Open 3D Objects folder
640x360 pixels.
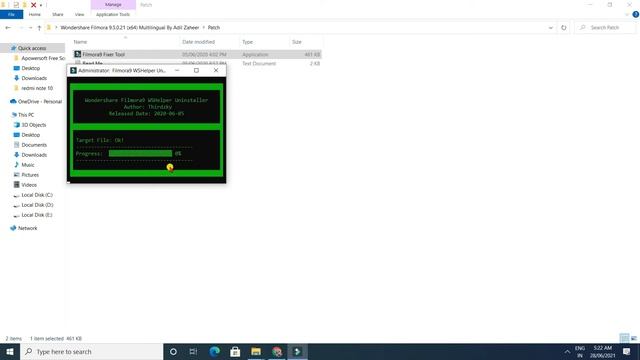33,125
